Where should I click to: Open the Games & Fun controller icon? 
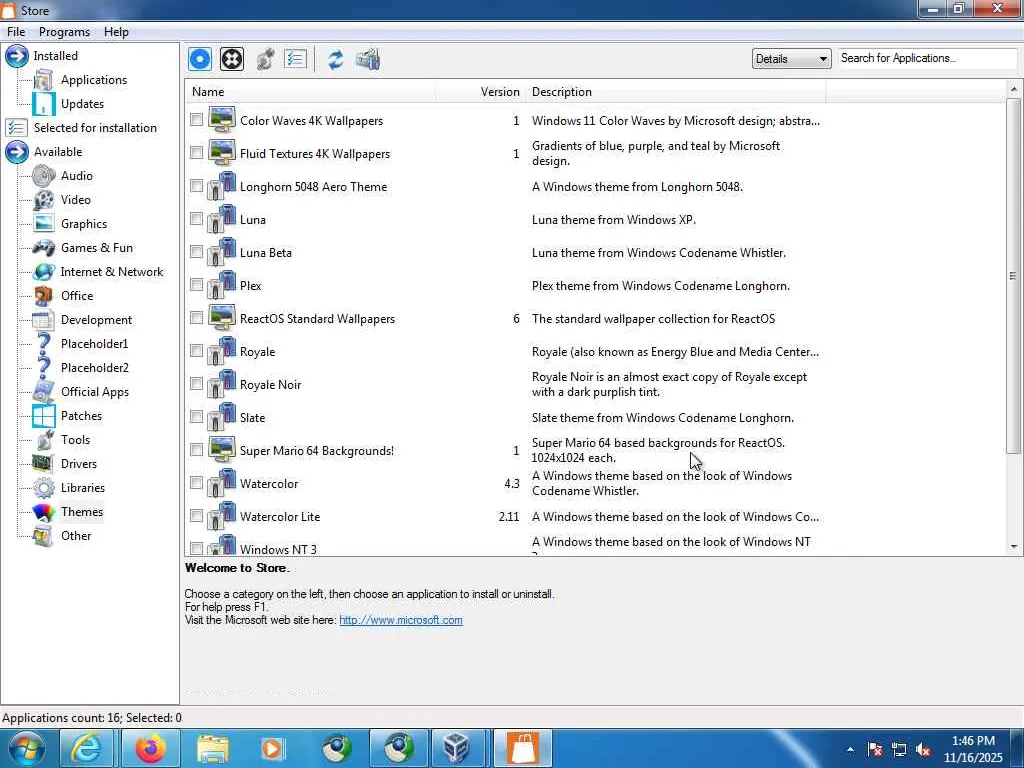[44, 248]
